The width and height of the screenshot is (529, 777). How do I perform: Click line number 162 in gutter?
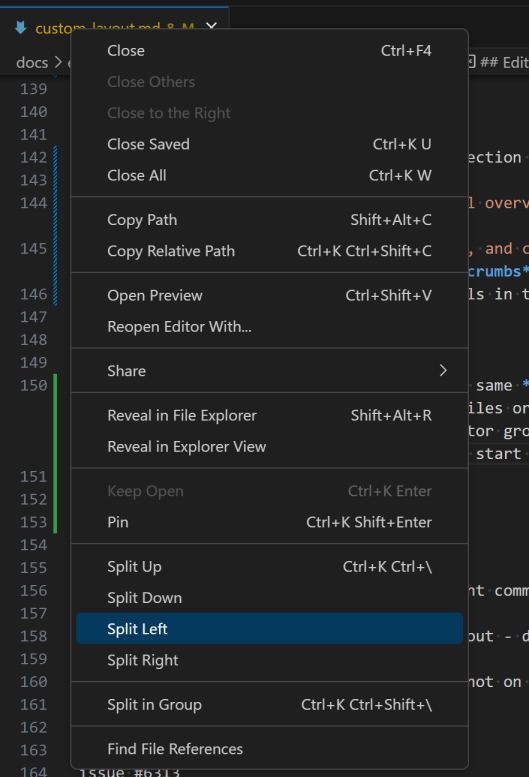(x=34, y=727)
